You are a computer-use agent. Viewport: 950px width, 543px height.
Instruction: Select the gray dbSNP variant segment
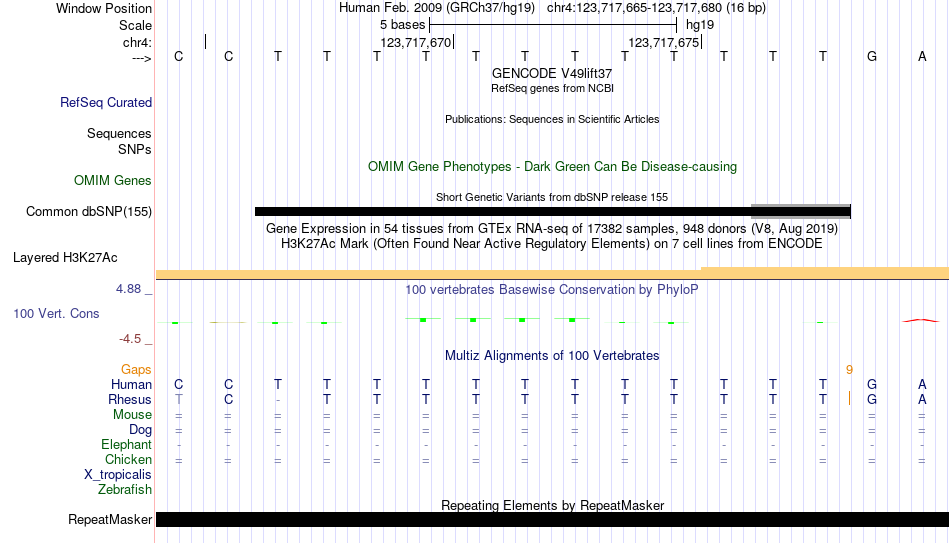point(800,211)
